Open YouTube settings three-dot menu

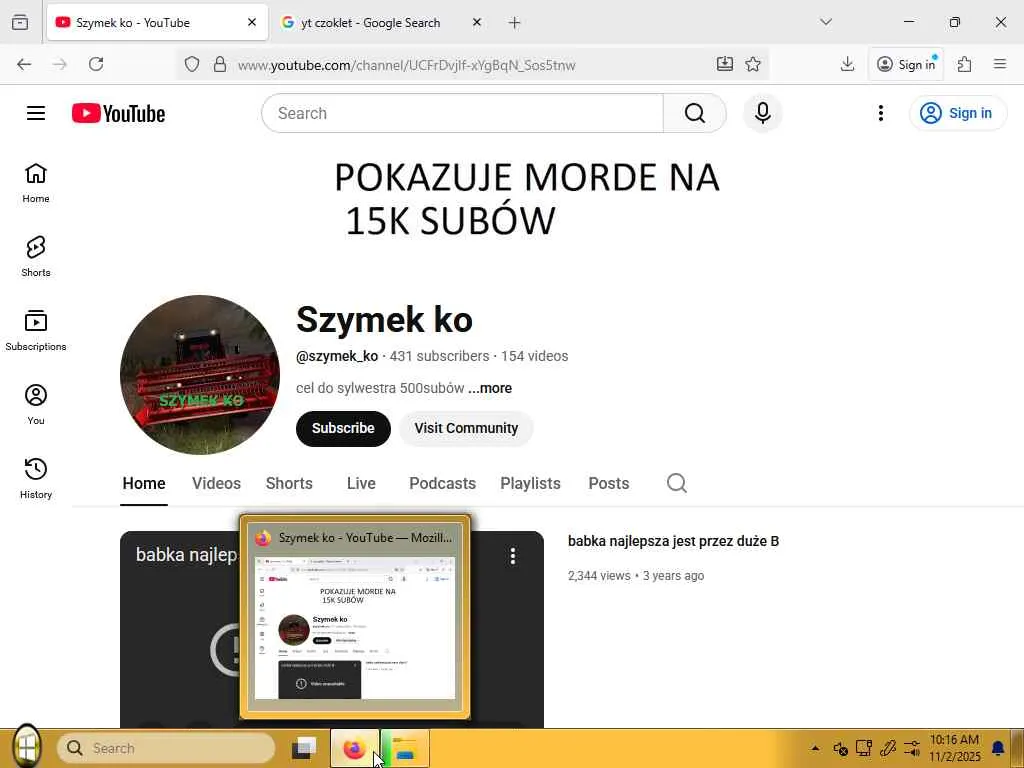(x=880, y=113)
